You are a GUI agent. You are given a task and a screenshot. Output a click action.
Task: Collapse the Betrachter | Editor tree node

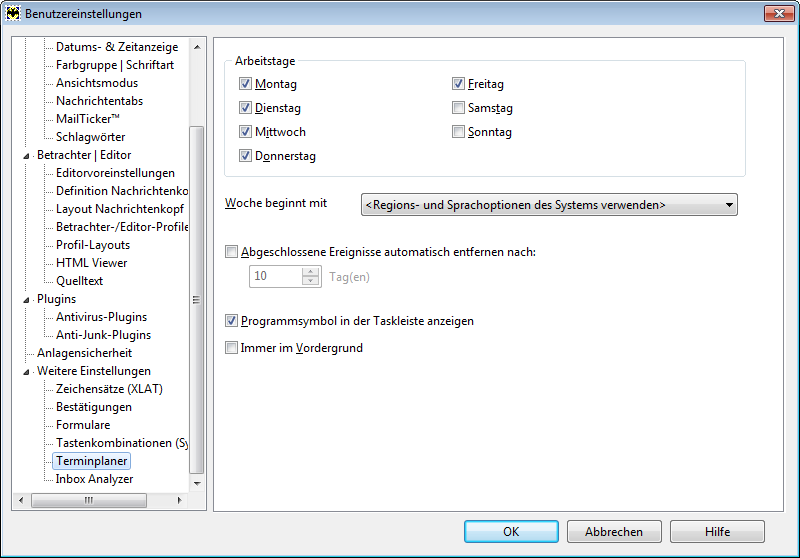(x=26, y=156)
